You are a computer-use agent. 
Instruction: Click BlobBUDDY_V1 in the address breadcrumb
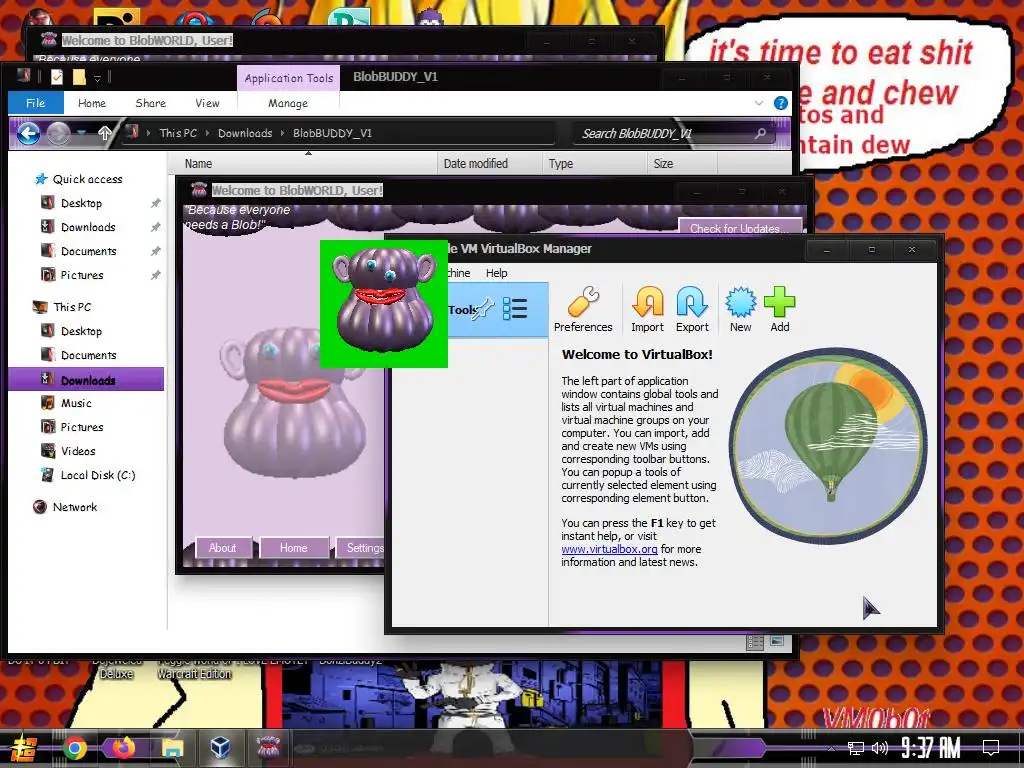(x=332, y=133)
